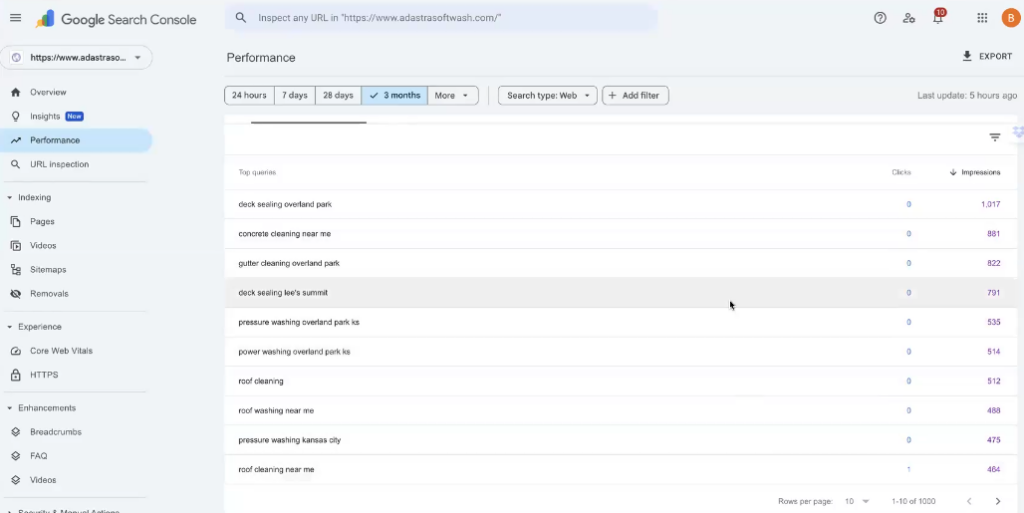This screenshot has width=1024, height=513.
Task: Select query 'roof washing near me'
Action: [276, 411]
